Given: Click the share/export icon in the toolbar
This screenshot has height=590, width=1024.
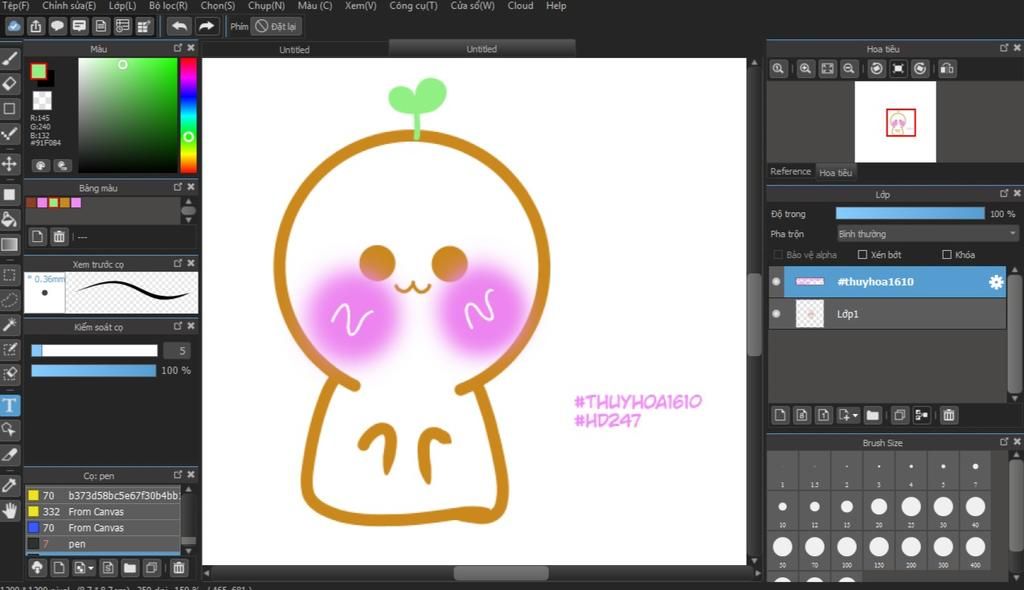Looking at the screenshot, I should 36,26.
